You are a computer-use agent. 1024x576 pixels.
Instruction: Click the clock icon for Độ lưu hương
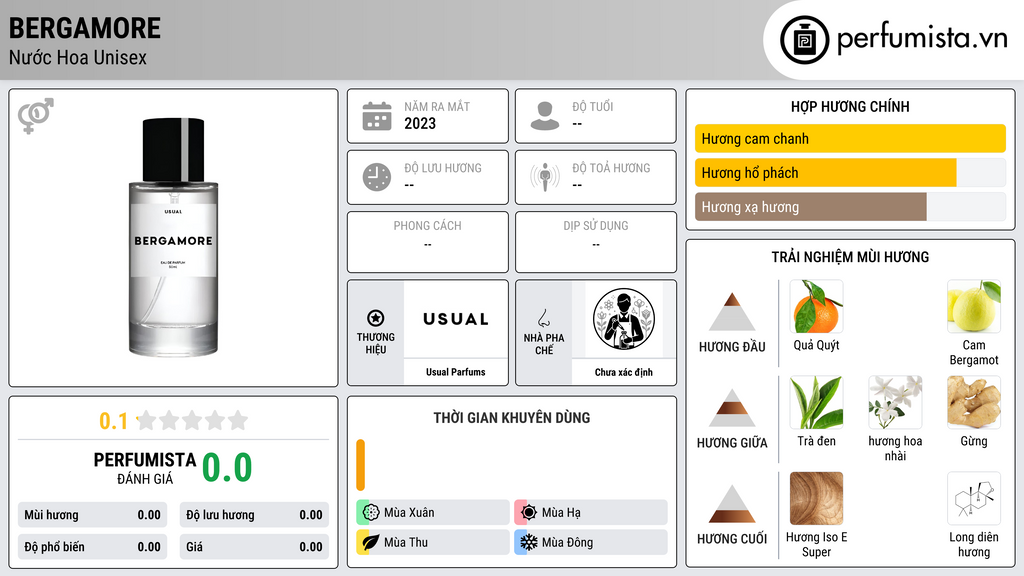pyautogui.click(x=377, y=177)
